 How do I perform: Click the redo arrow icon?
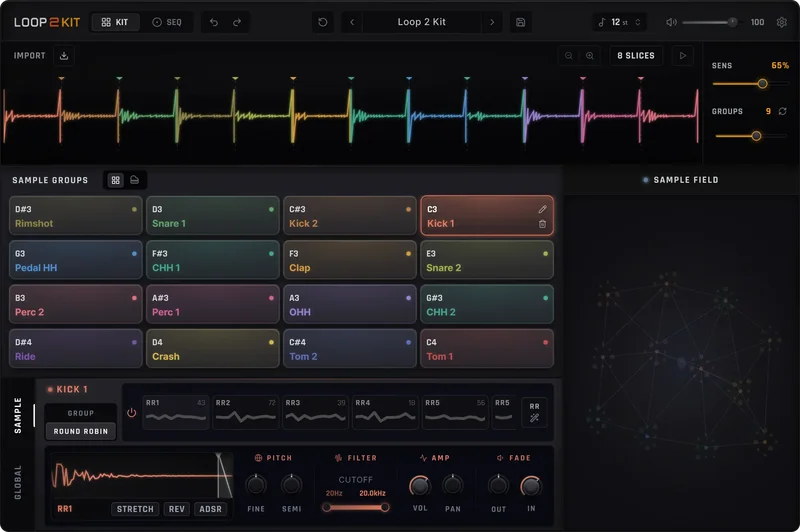[237, 22]
